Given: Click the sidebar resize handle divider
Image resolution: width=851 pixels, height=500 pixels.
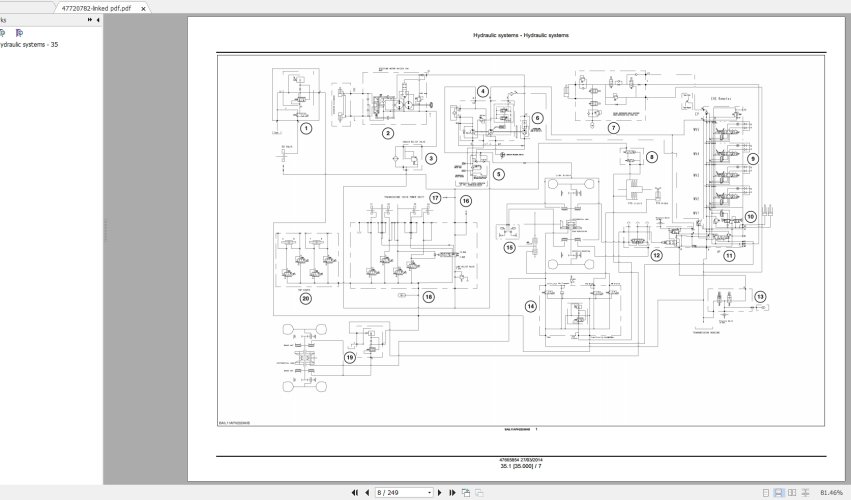Looking at the screenshot, I should tap(105, 230).
